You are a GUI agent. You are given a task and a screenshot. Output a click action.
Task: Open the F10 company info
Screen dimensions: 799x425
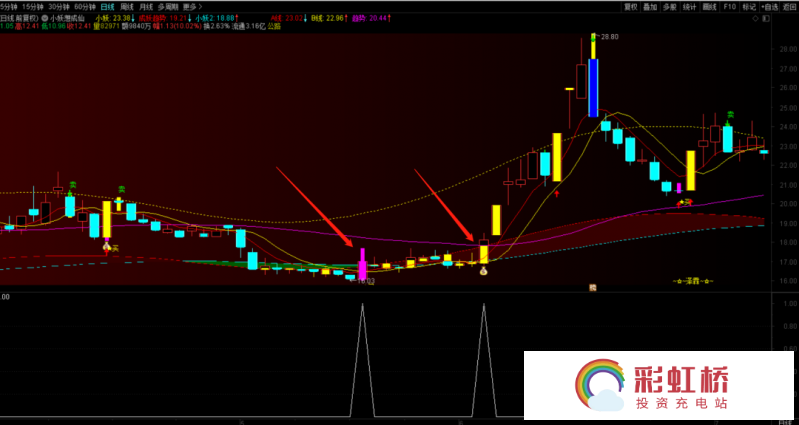pyautogui.click(x=729, y=7)
